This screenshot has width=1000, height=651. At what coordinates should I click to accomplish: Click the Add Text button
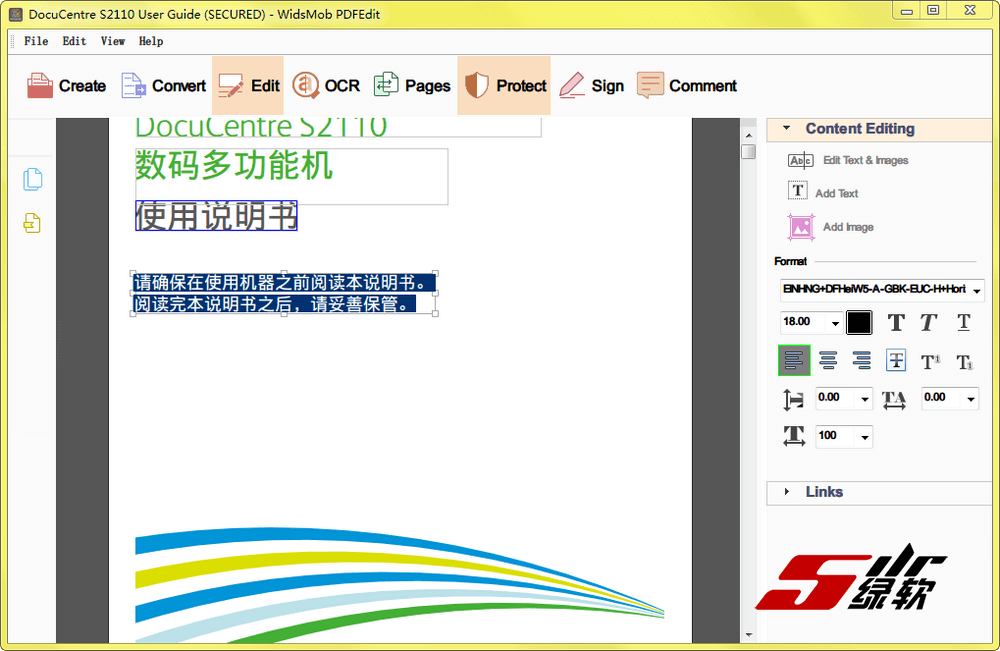836,193
